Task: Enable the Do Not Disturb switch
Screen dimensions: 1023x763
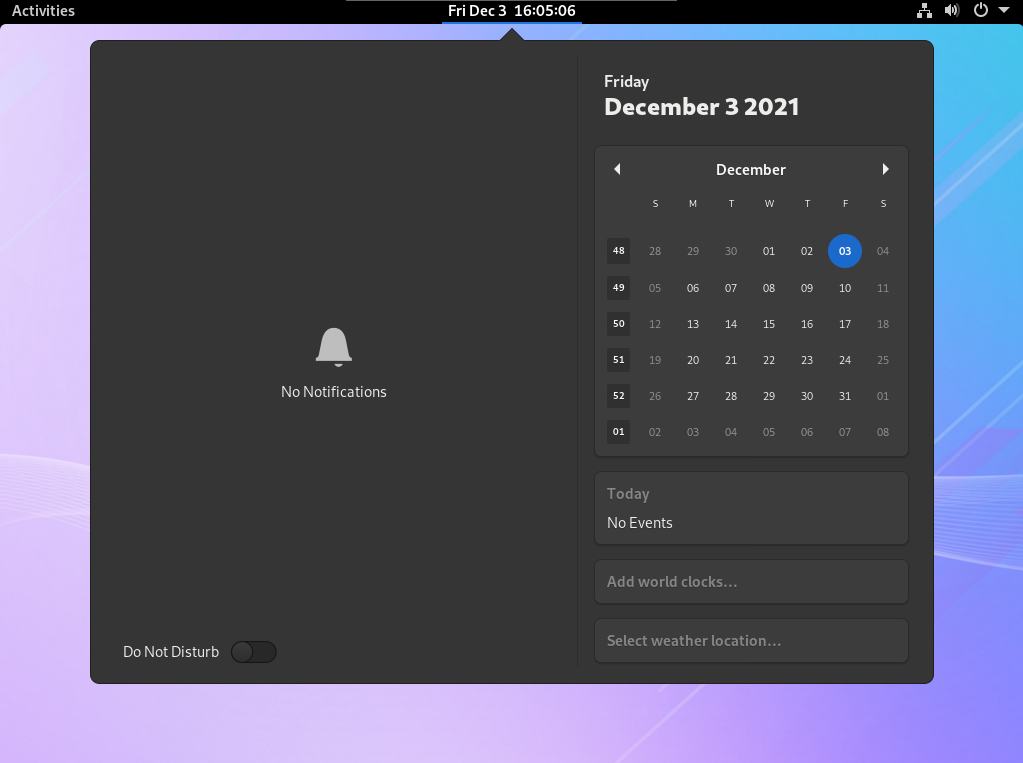Action: [253, 652]
